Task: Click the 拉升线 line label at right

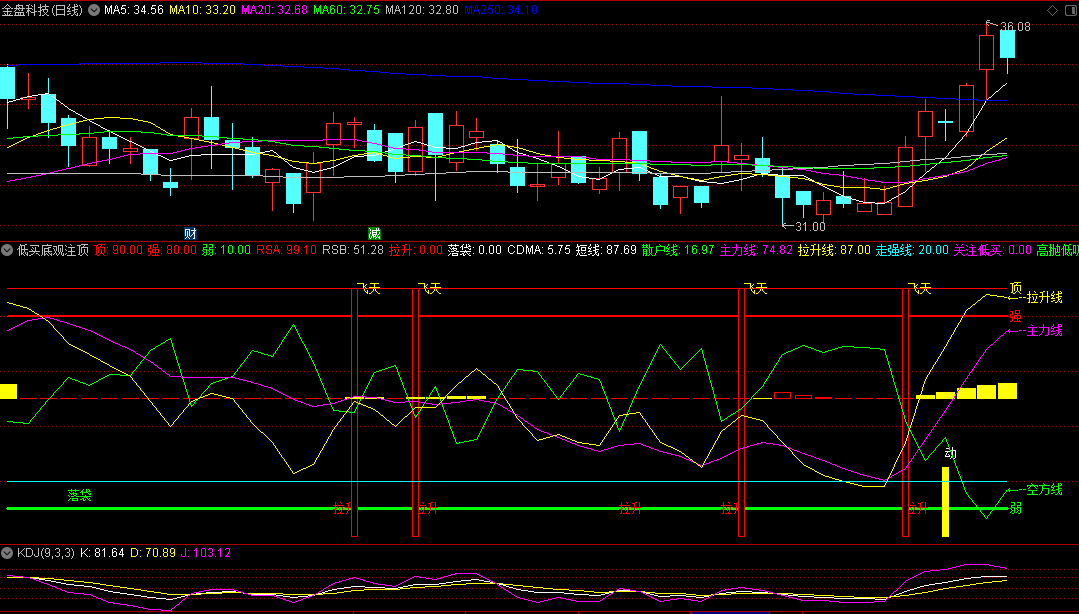Action: coord(1045,298)
